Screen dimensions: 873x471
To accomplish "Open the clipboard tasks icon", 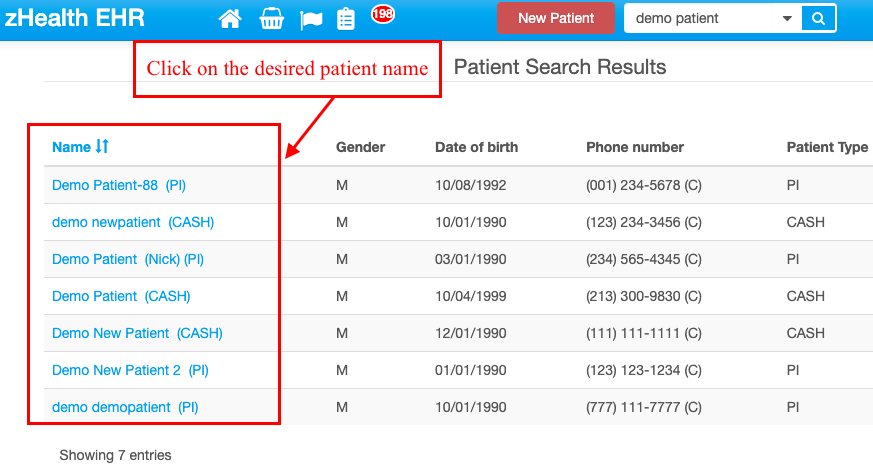I will pyautogui.click(x=346, y=18).
